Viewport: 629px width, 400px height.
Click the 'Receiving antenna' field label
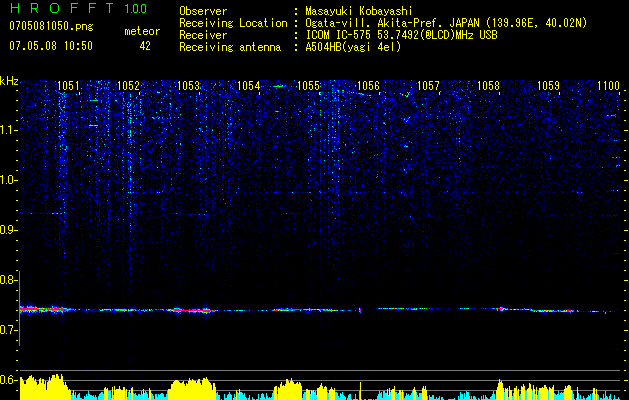coord(230,47)
